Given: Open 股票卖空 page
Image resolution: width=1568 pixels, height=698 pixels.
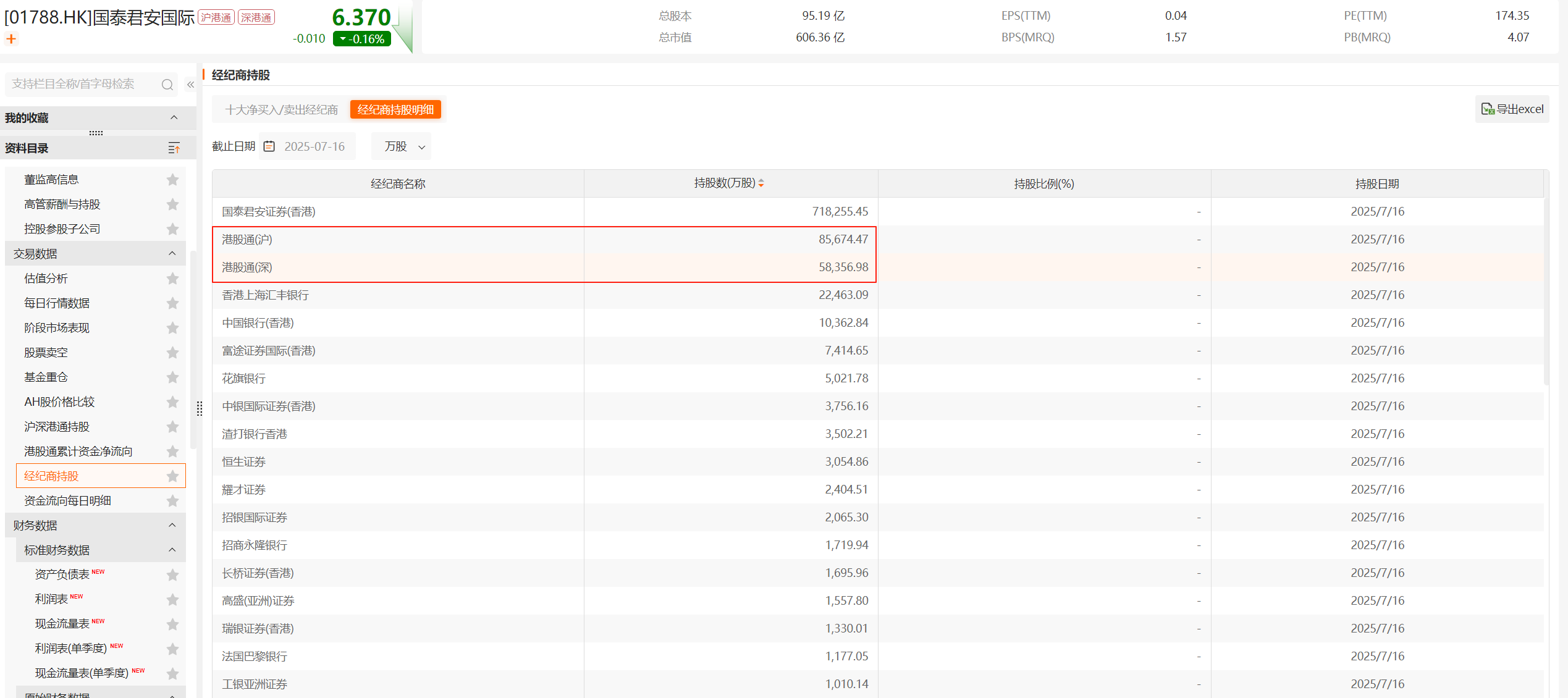Looking at the screenshot, I should (46, 353).
